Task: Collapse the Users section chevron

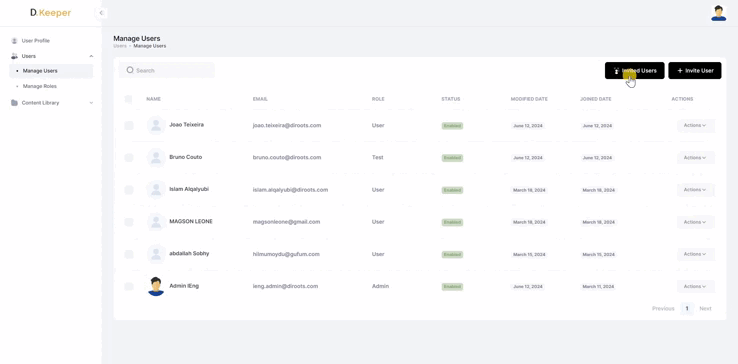Action: (x=91, y=56)
